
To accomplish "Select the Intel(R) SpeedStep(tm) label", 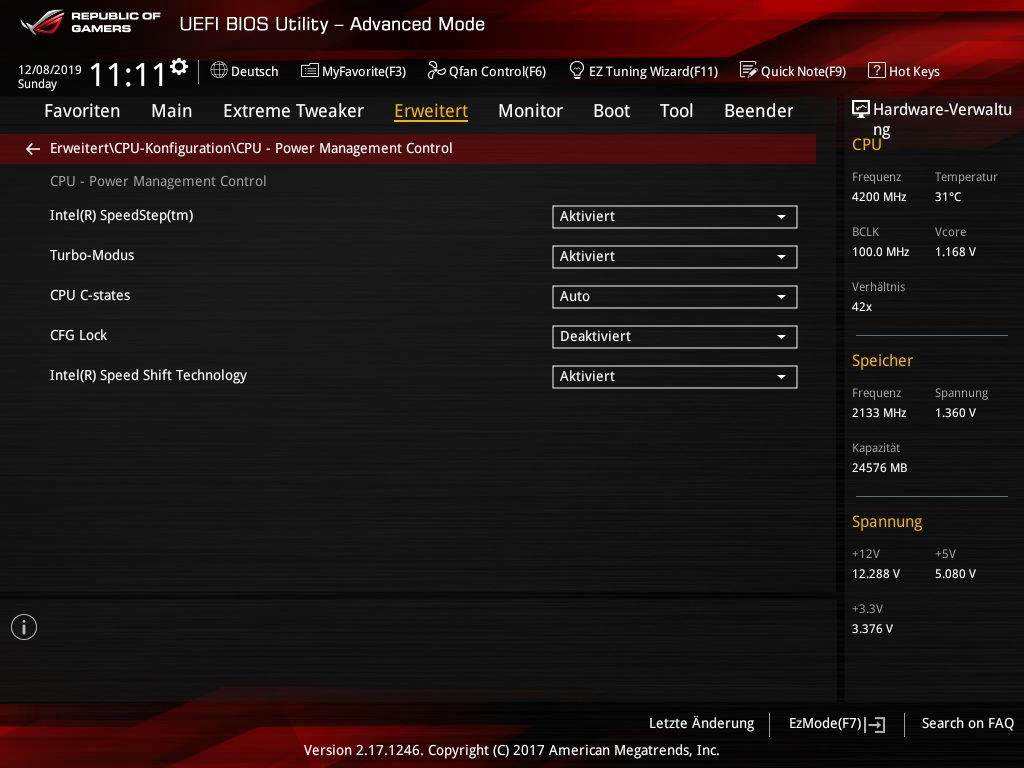I will click(121, 216).
